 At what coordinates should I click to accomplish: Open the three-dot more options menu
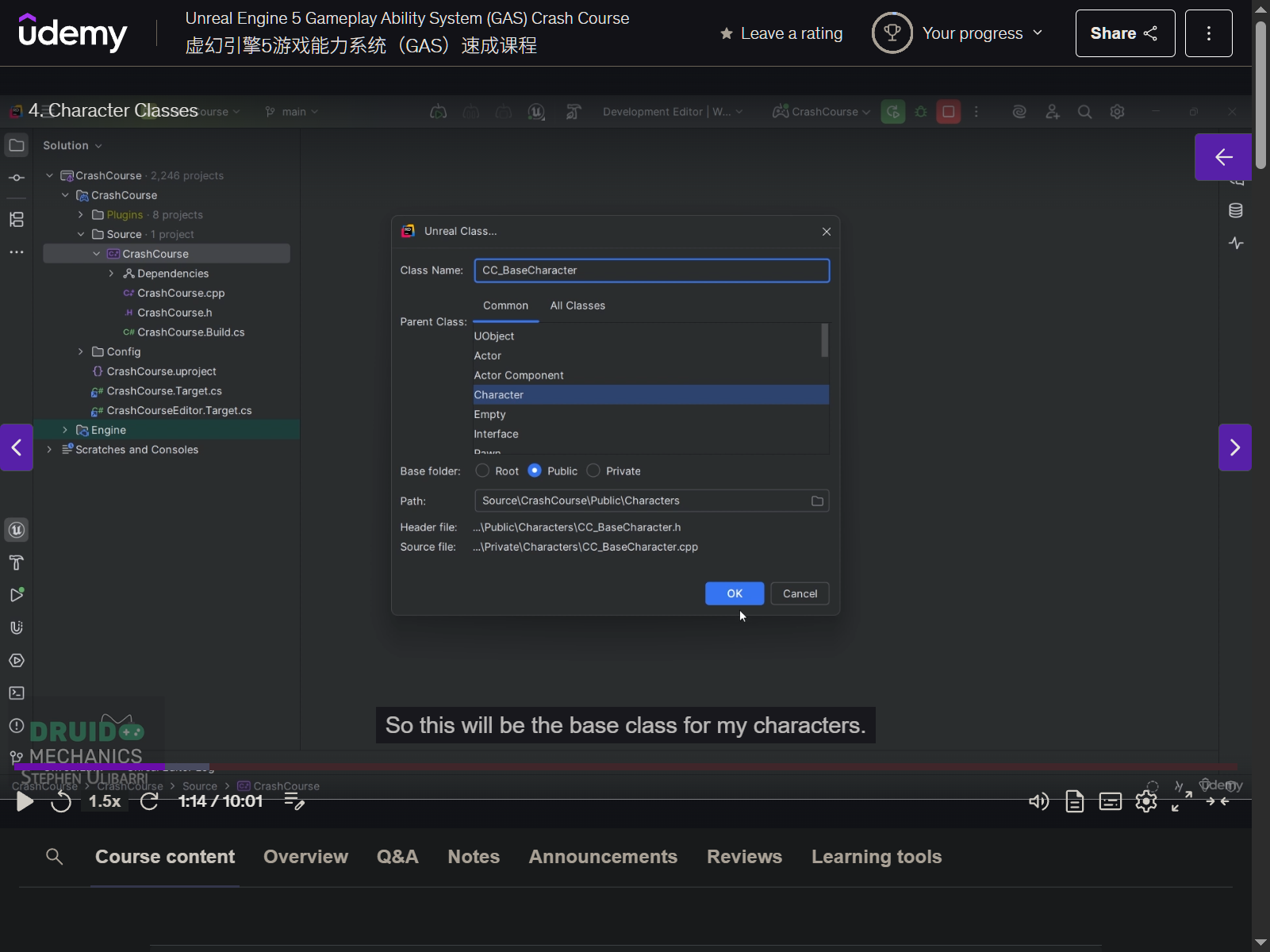1209,33
